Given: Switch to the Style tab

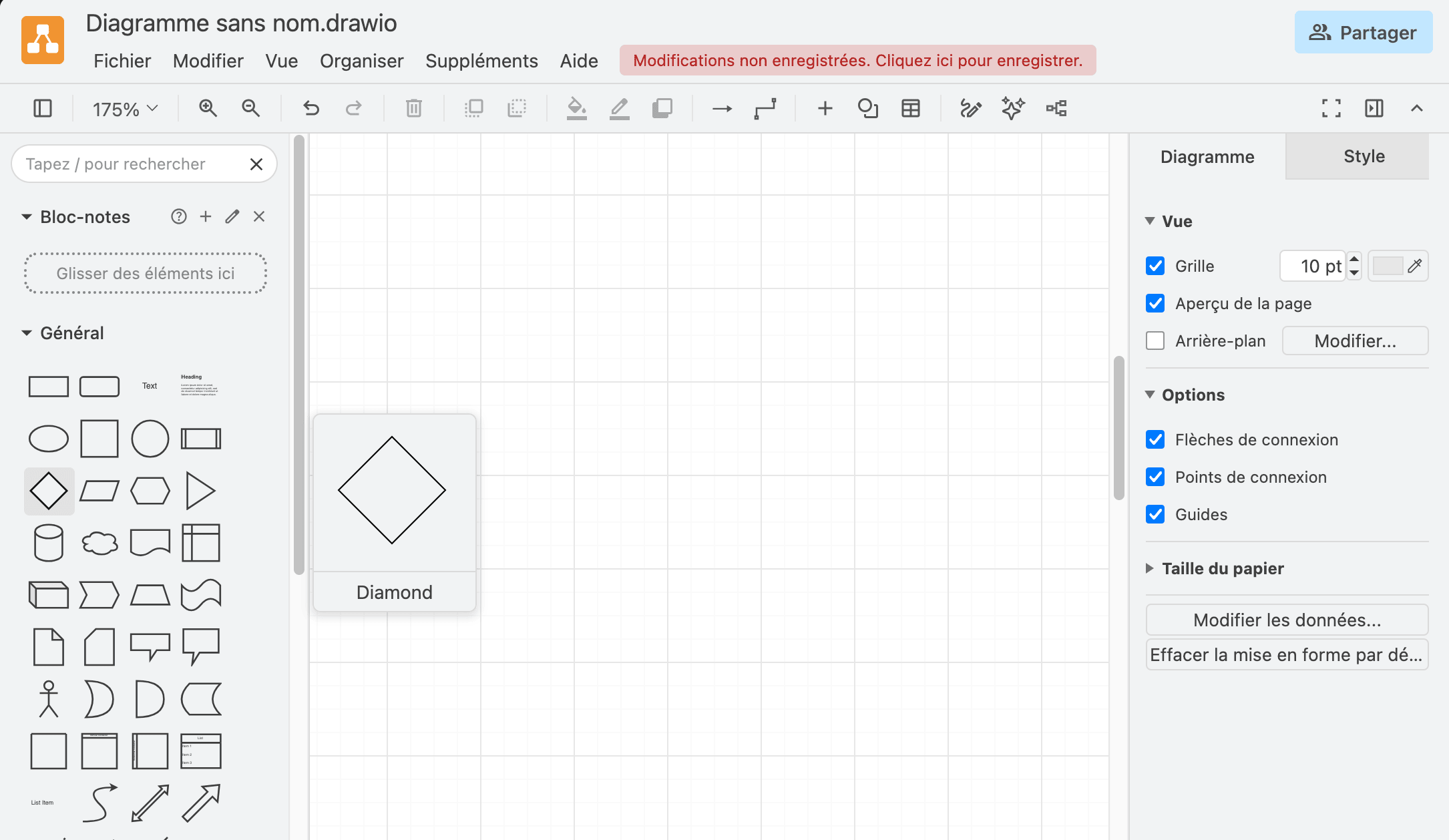Looking at the screenshot, I should pyautogui.click(x=1357, y=156).
